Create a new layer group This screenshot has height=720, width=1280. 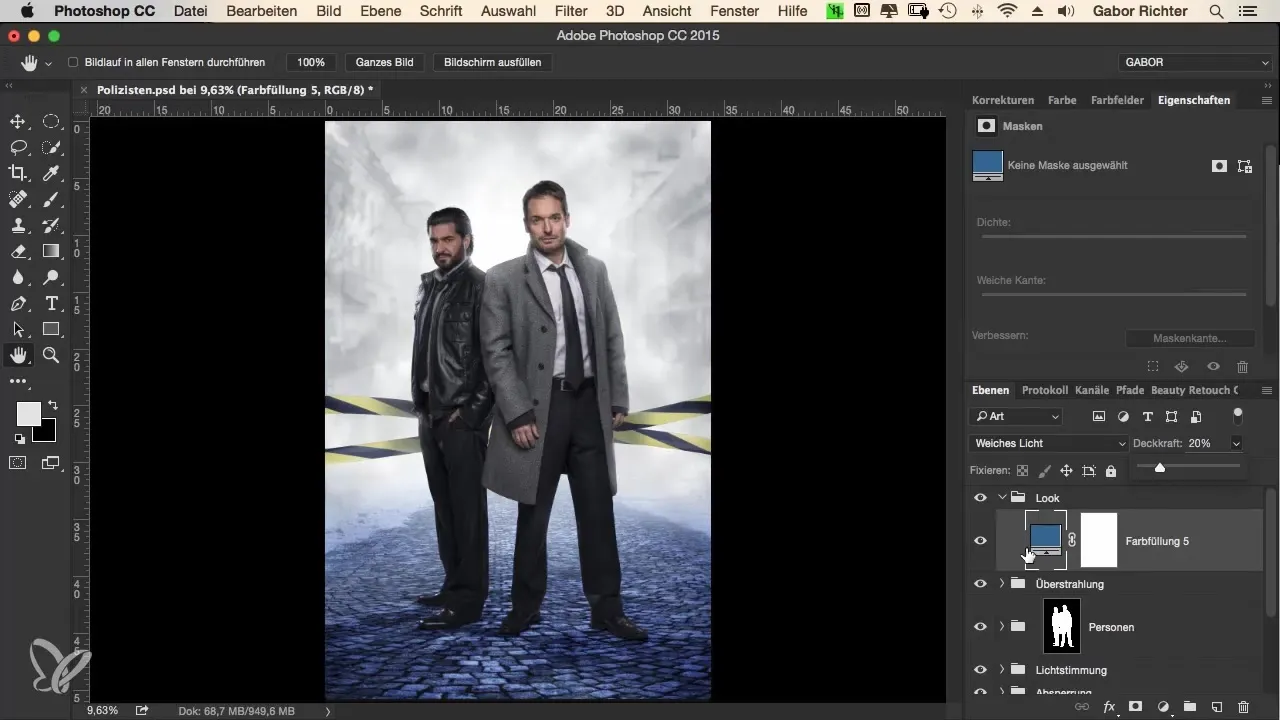pos(1190,706)
